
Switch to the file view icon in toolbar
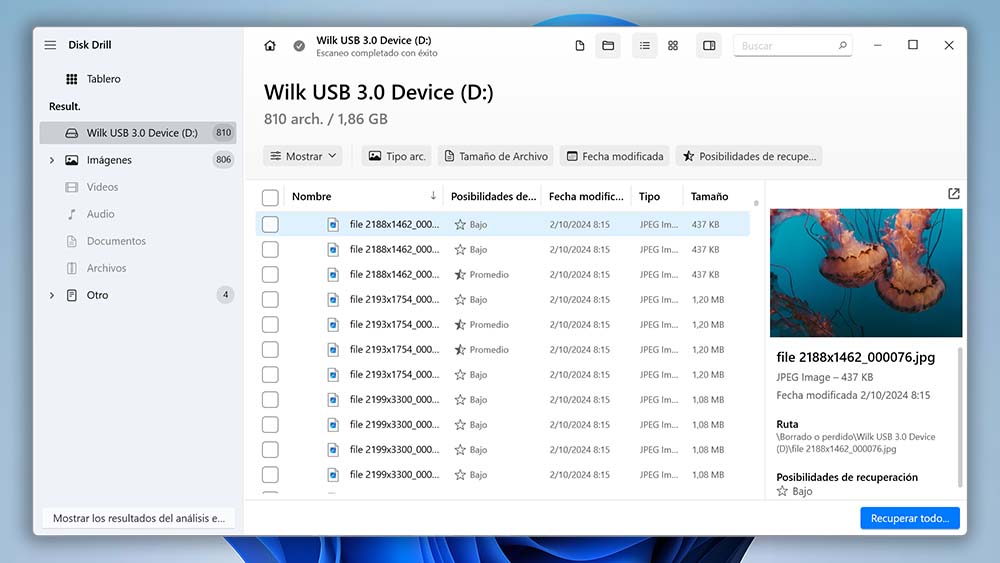click(580, 46)
